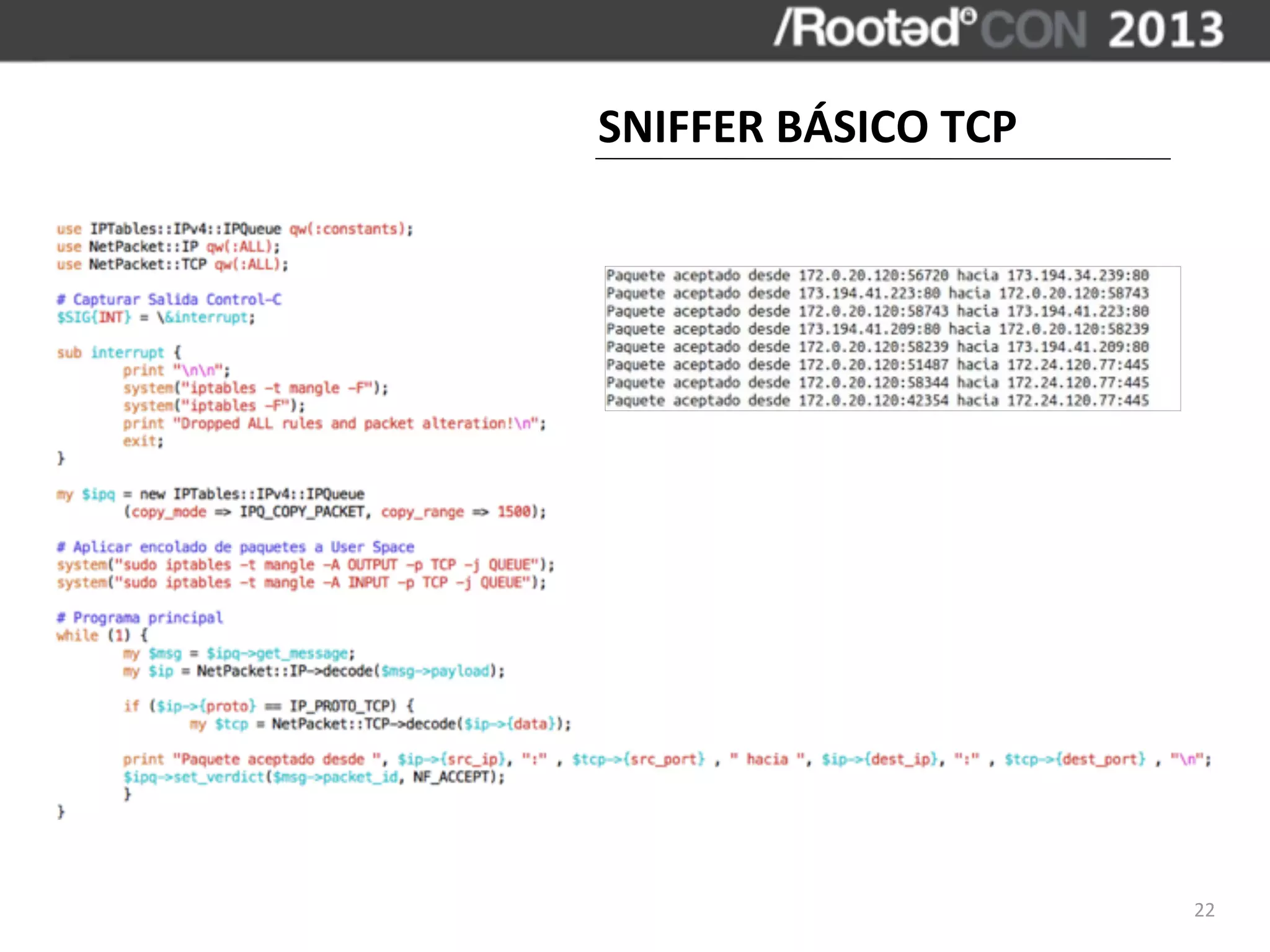The width and height of the screenshot is (1270, 952).
Task: Click the SNIFFER BÁSICO TCP title
Action: 807,127
